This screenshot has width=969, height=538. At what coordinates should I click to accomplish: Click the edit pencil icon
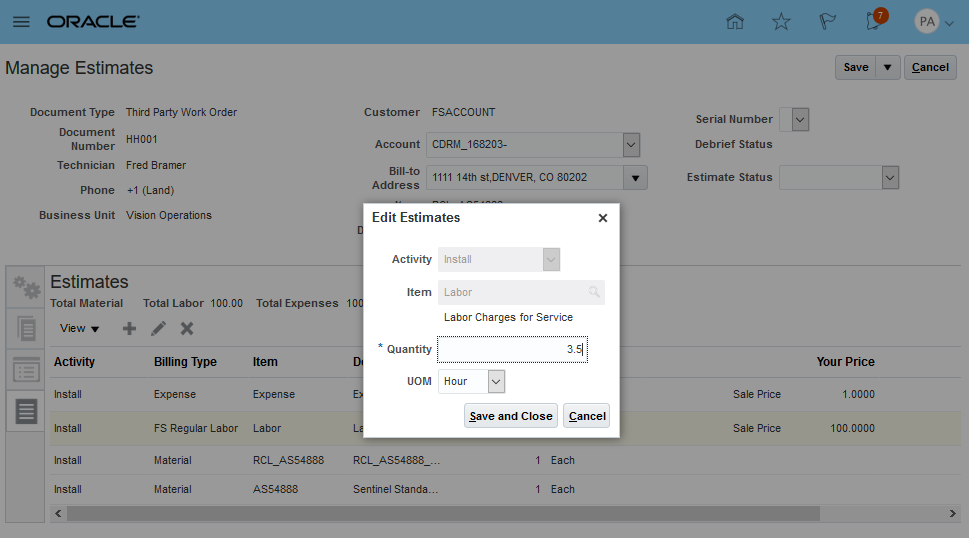click(x=158, y=328)
